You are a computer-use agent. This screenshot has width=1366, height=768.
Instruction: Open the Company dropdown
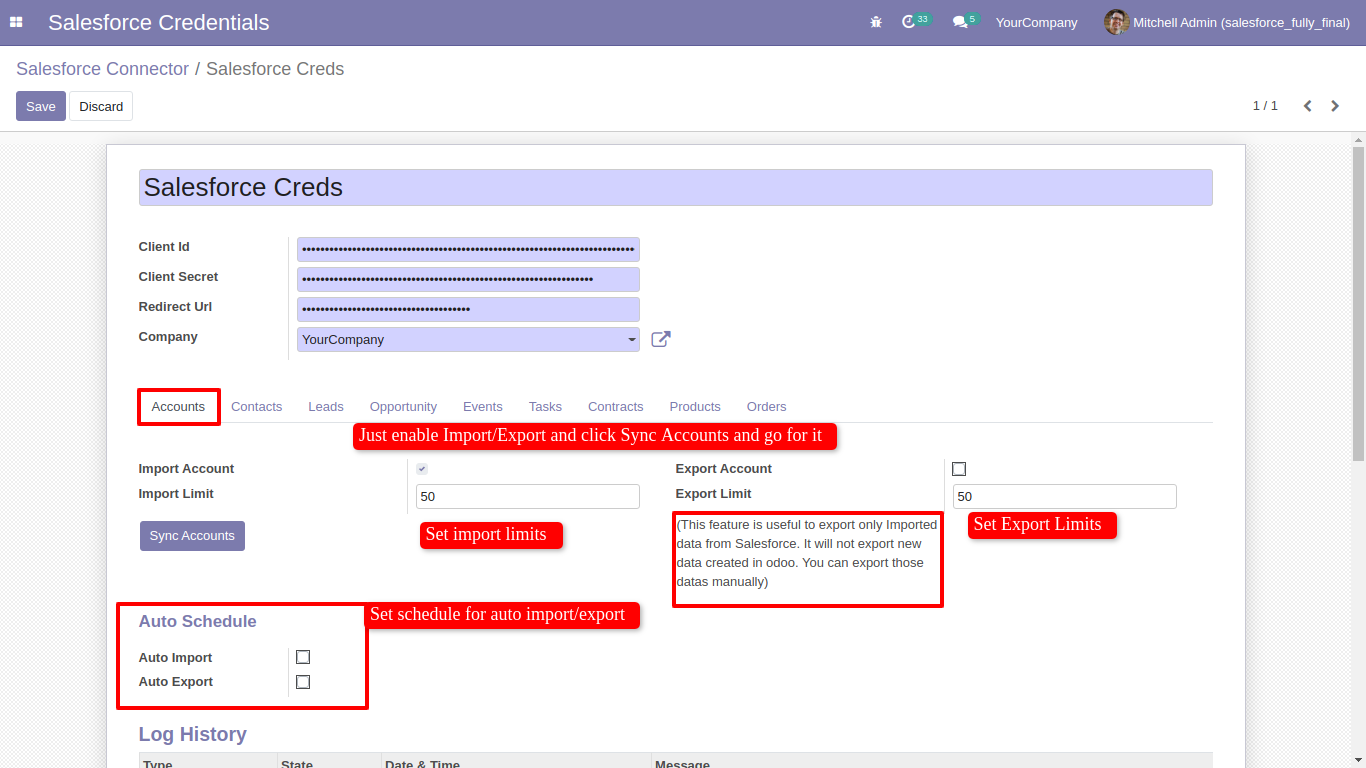468,339
